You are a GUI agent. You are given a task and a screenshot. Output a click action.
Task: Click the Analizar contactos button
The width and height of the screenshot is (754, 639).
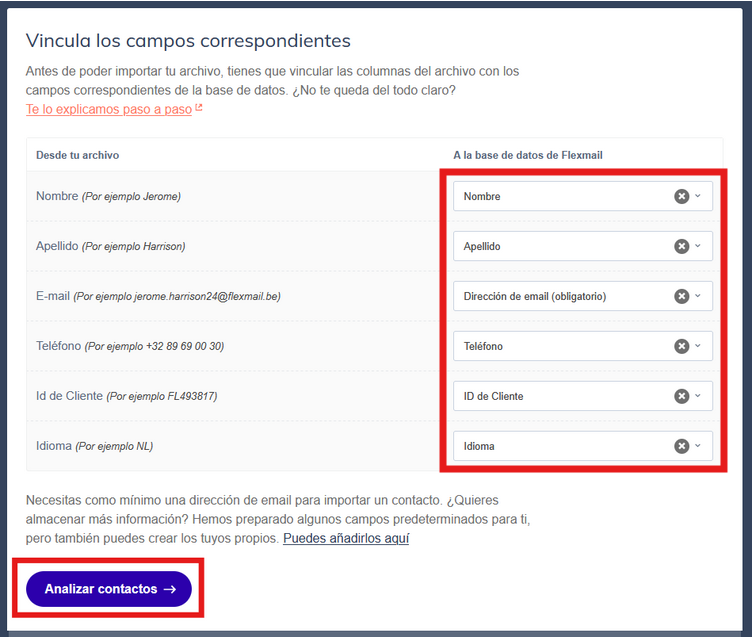[x=109, y=589]
